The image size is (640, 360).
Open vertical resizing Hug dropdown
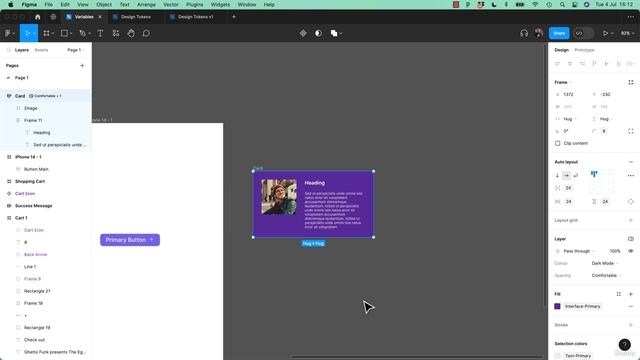[x=606, y=119]
